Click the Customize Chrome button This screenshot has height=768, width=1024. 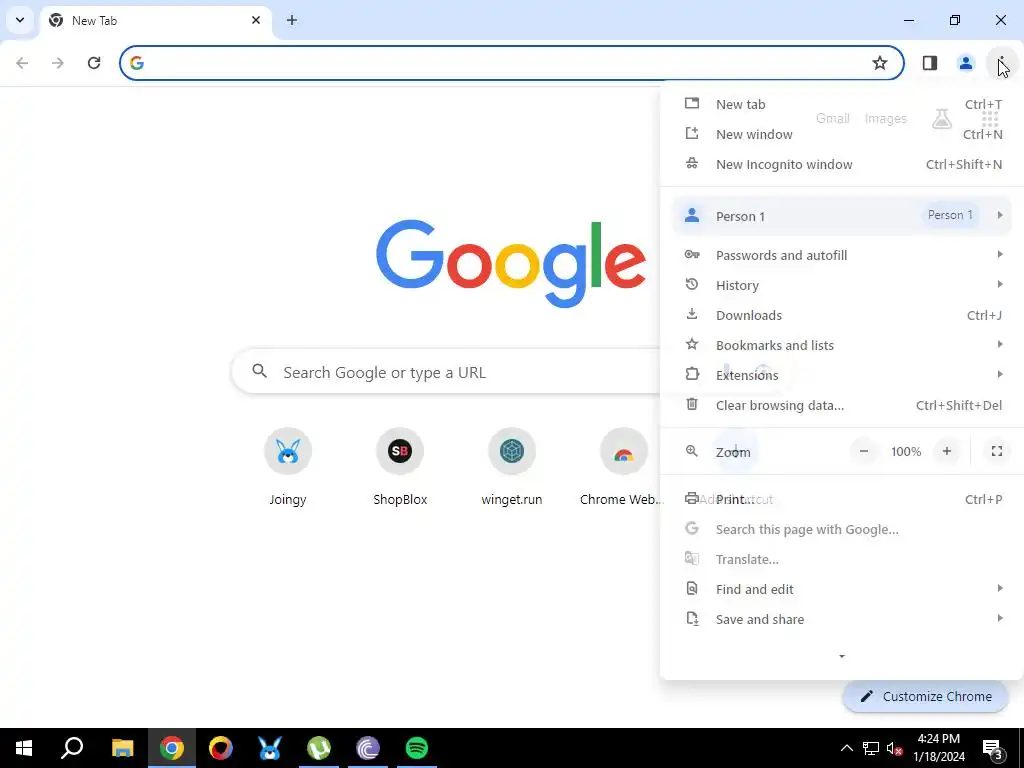[x=925, y=697]
